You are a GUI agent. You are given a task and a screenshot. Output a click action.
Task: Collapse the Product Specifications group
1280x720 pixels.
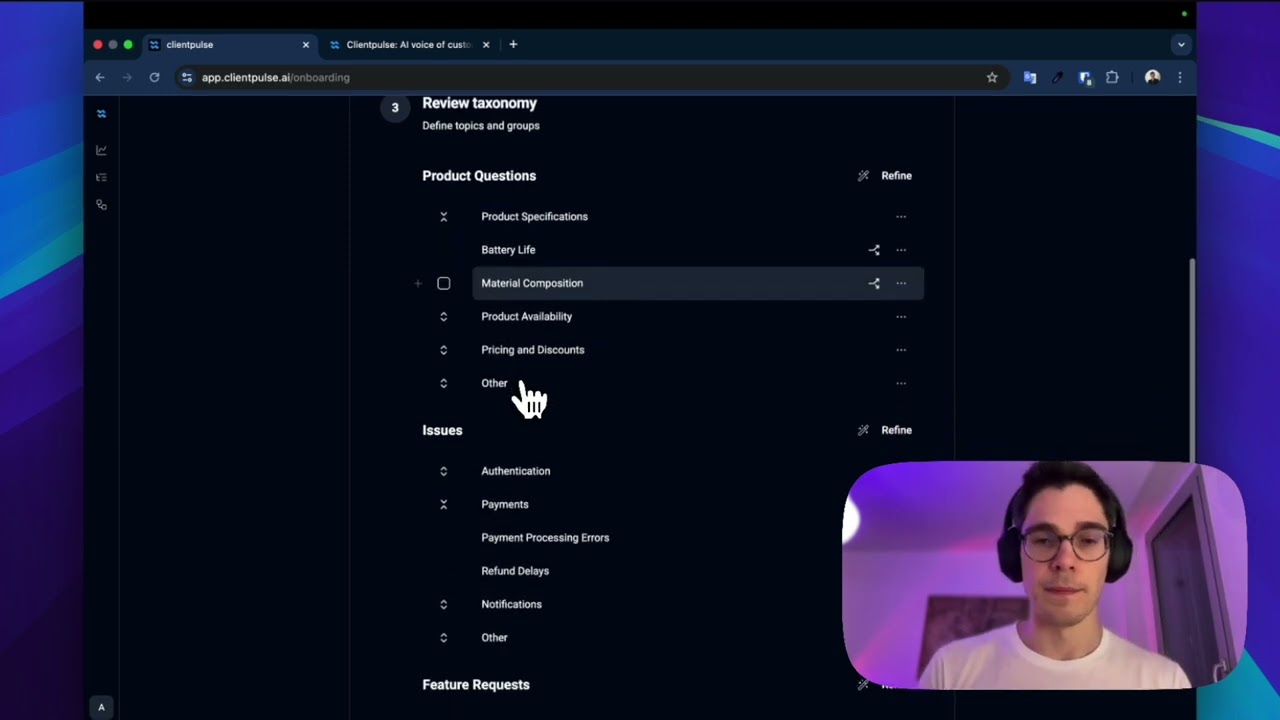coord(444,217)
